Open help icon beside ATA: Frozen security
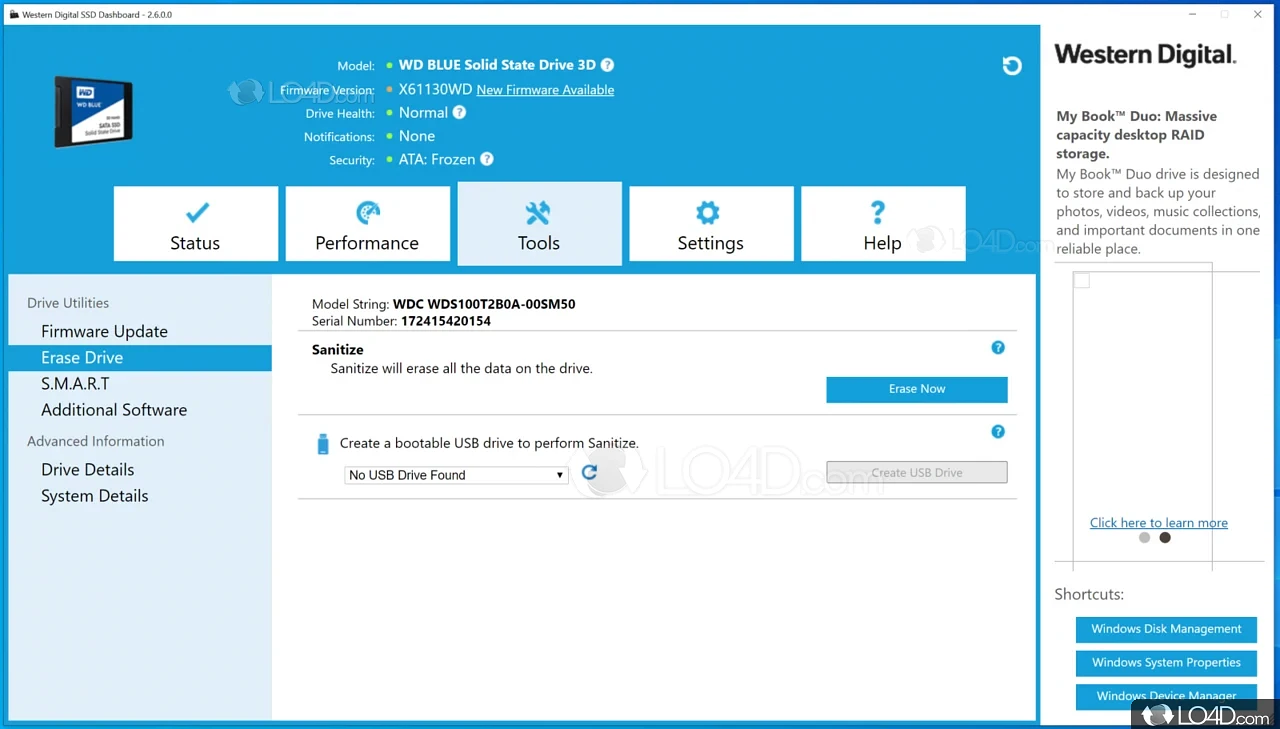Screen dimensions: 1280x729 click(487, 159)
